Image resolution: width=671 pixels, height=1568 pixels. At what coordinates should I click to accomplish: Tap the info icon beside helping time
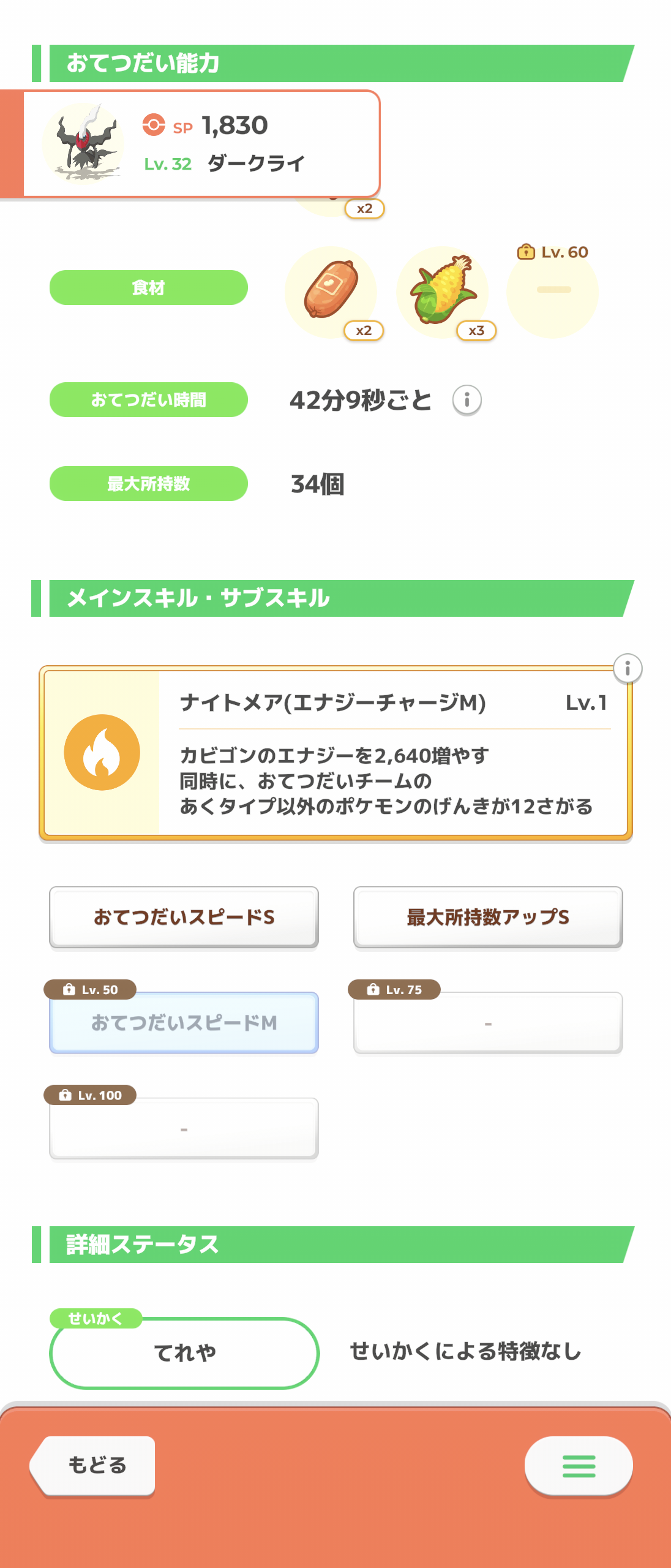[x=467, y=401]
